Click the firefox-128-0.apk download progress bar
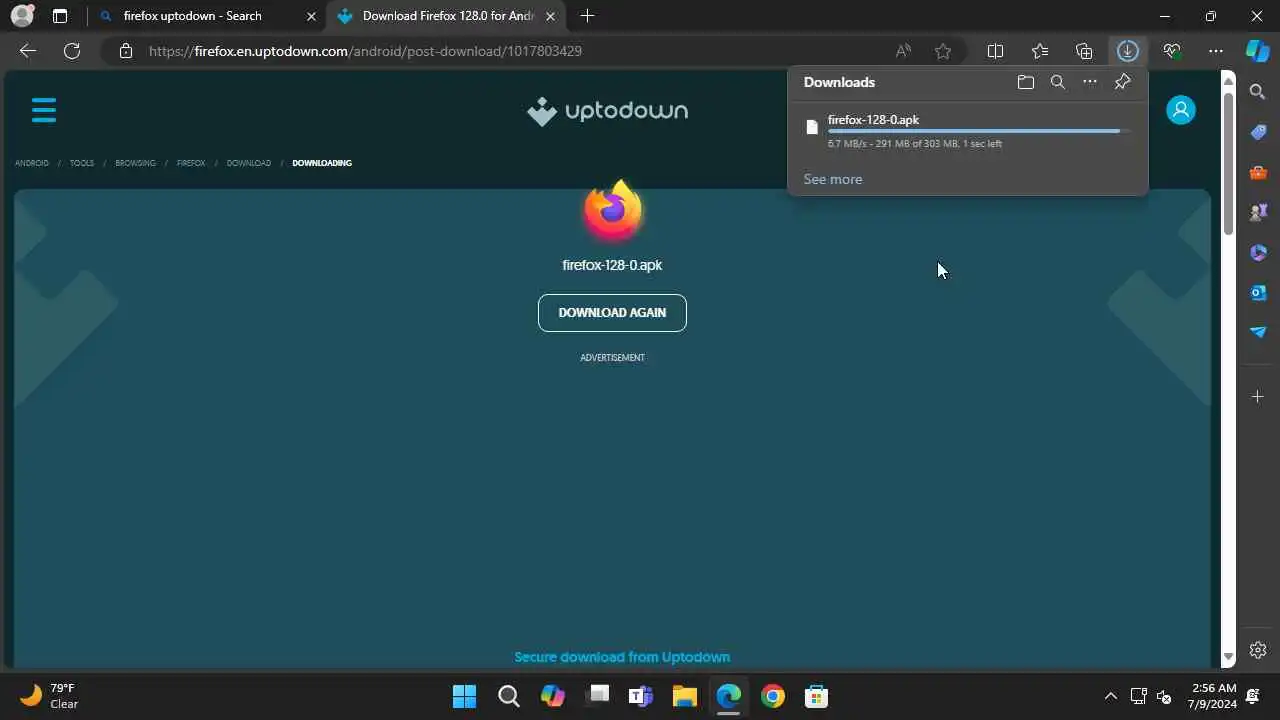Image resolution: width=1280 pixels, height=720 pixels. pos(980,131)
